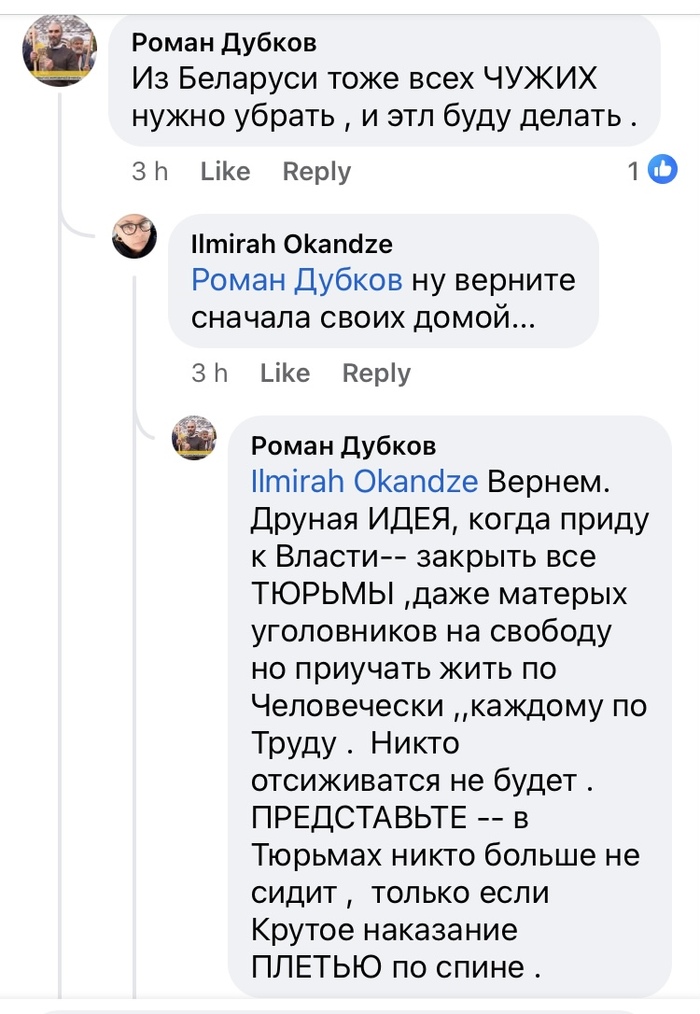Tap Роман Дубков's avatar on the last reply

click(194, 437)
